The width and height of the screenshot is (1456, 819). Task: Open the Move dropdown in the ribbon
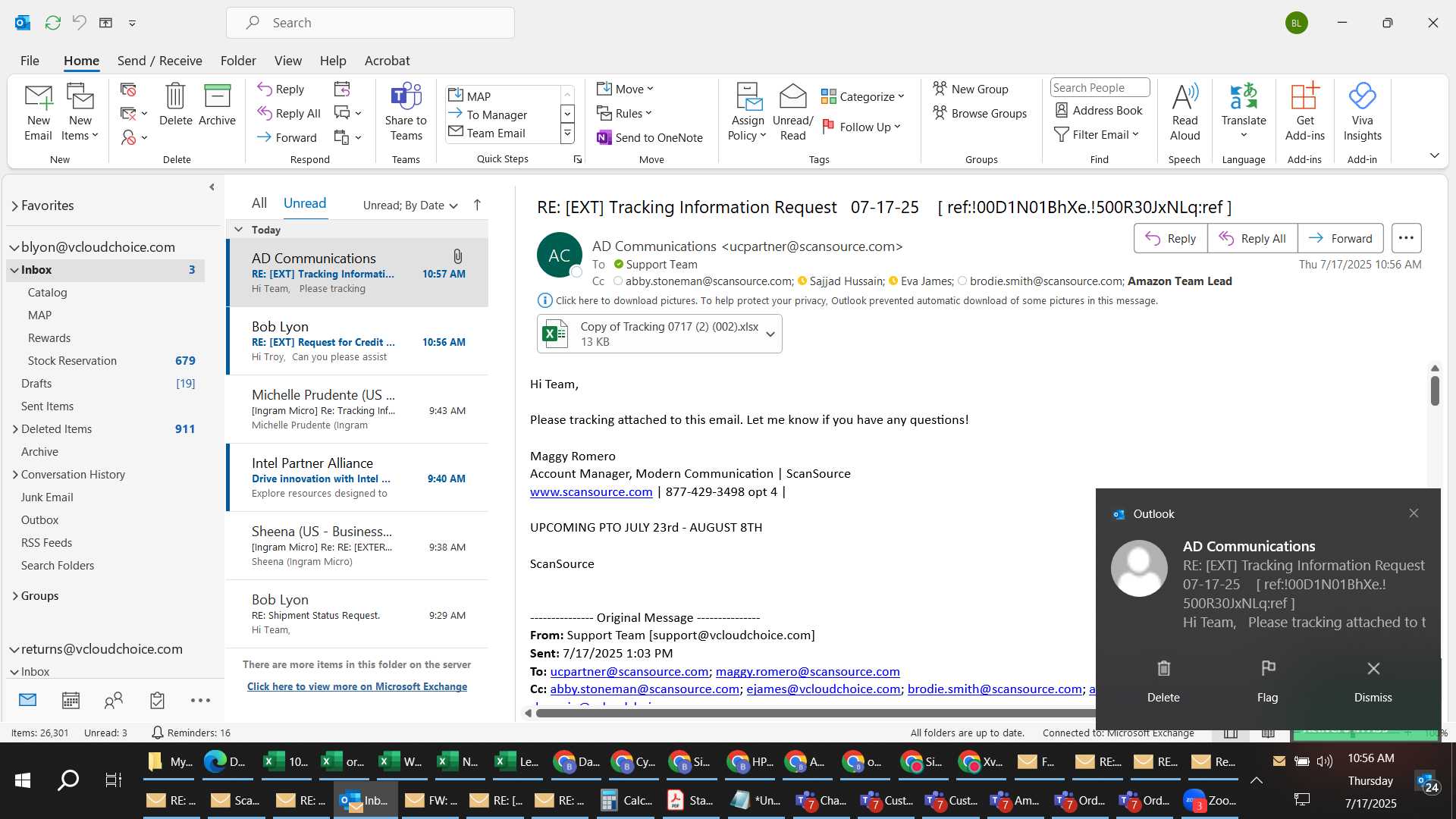click(625, 89)
